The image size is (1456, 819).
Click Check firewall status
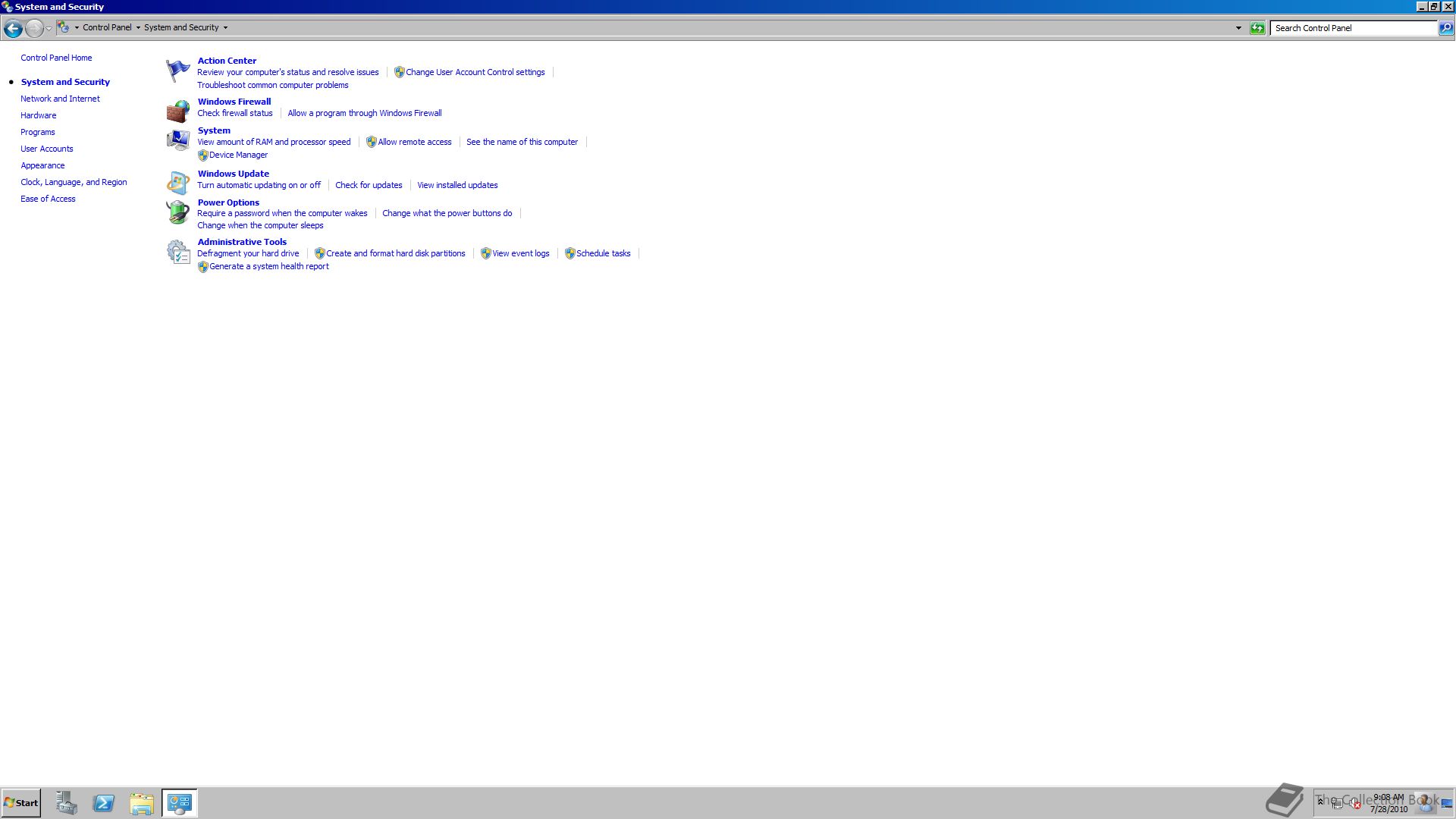pos(235,113)
